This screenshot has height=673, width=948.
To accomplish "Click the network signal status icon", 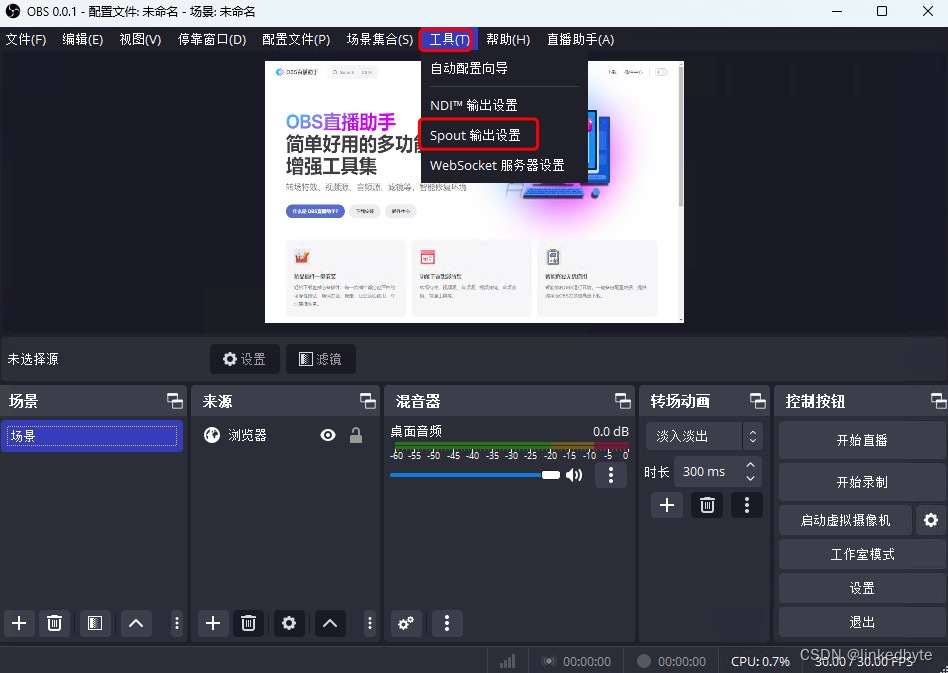I will [x=507, y=662].
